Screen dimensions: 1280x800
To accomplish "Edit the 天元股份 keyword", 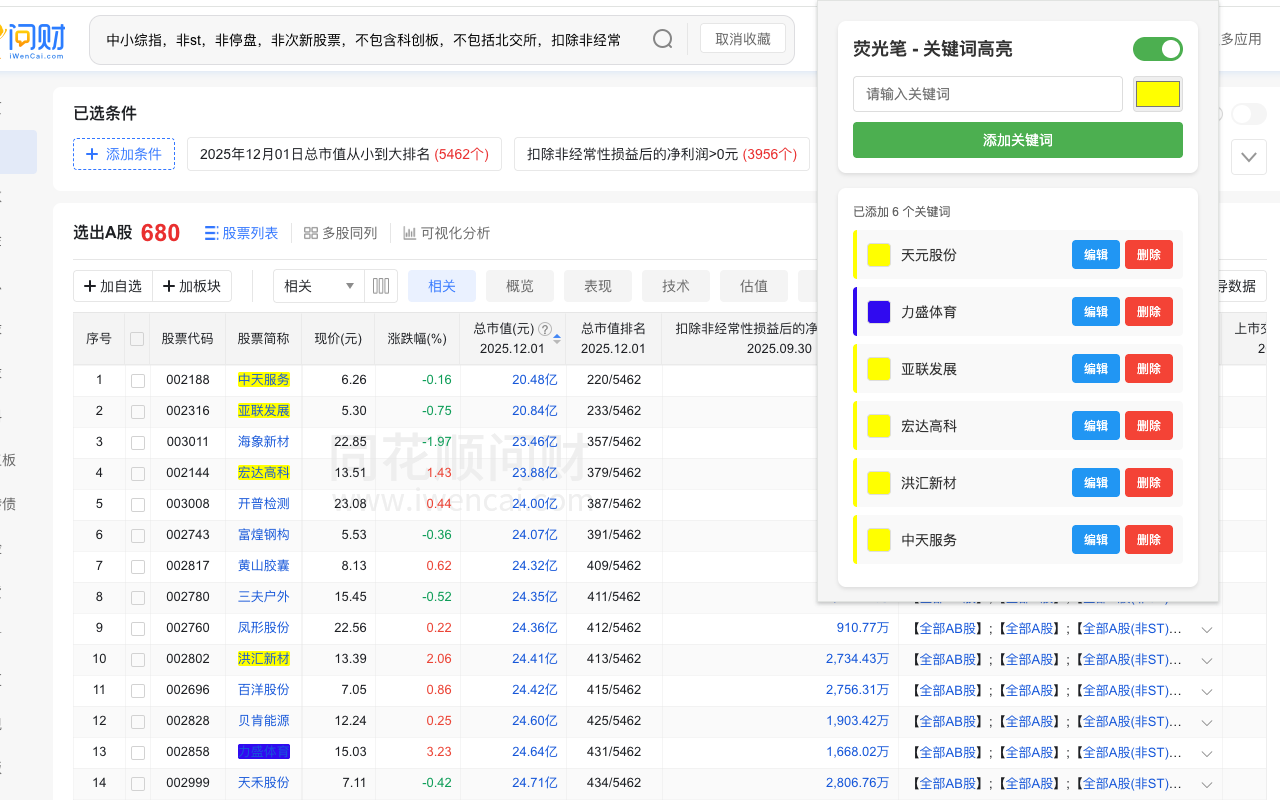I will [1096, 255].
